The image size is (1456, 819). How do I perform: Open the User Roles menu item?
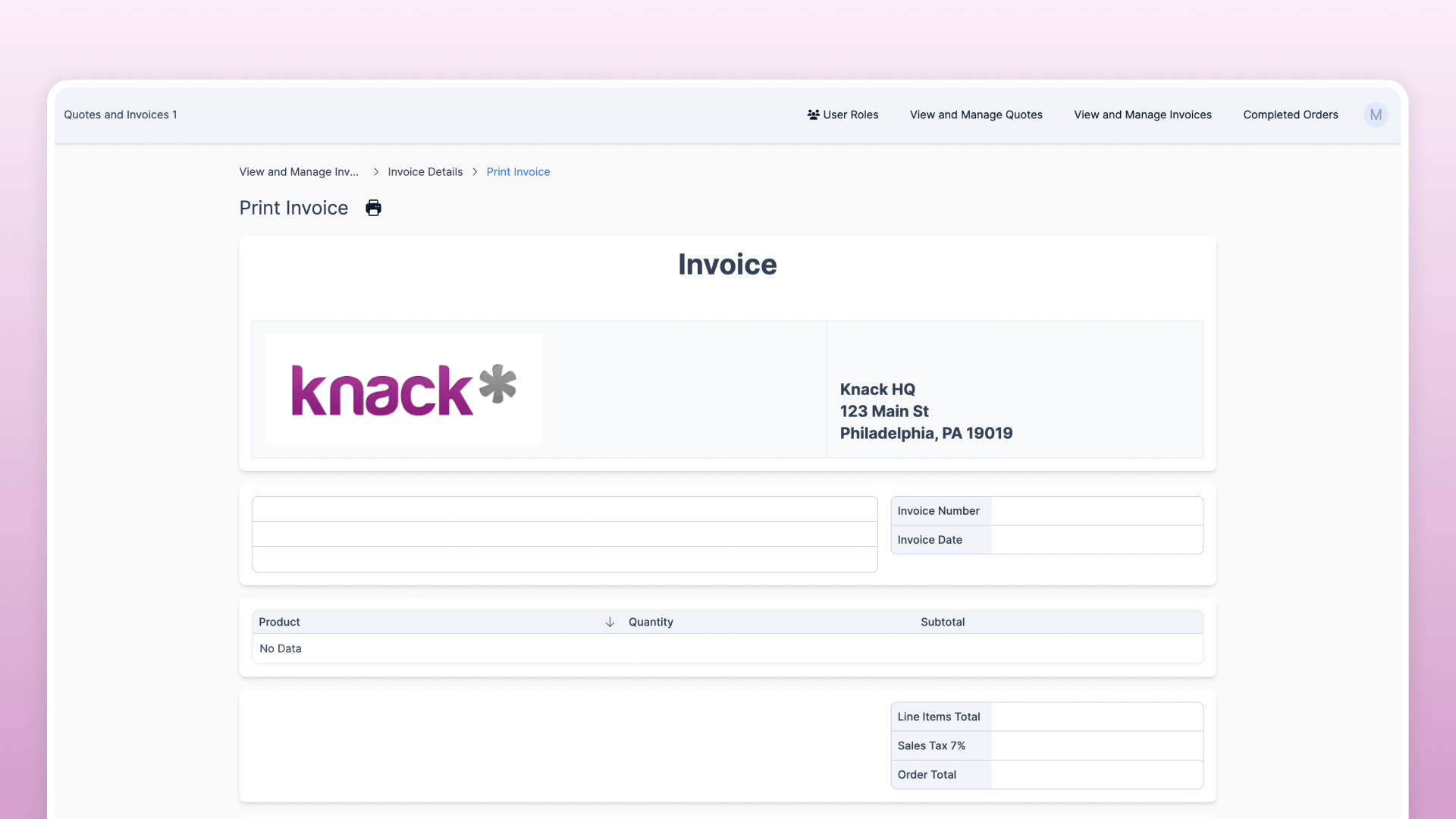pyautogui.click(x=850, y=115)
